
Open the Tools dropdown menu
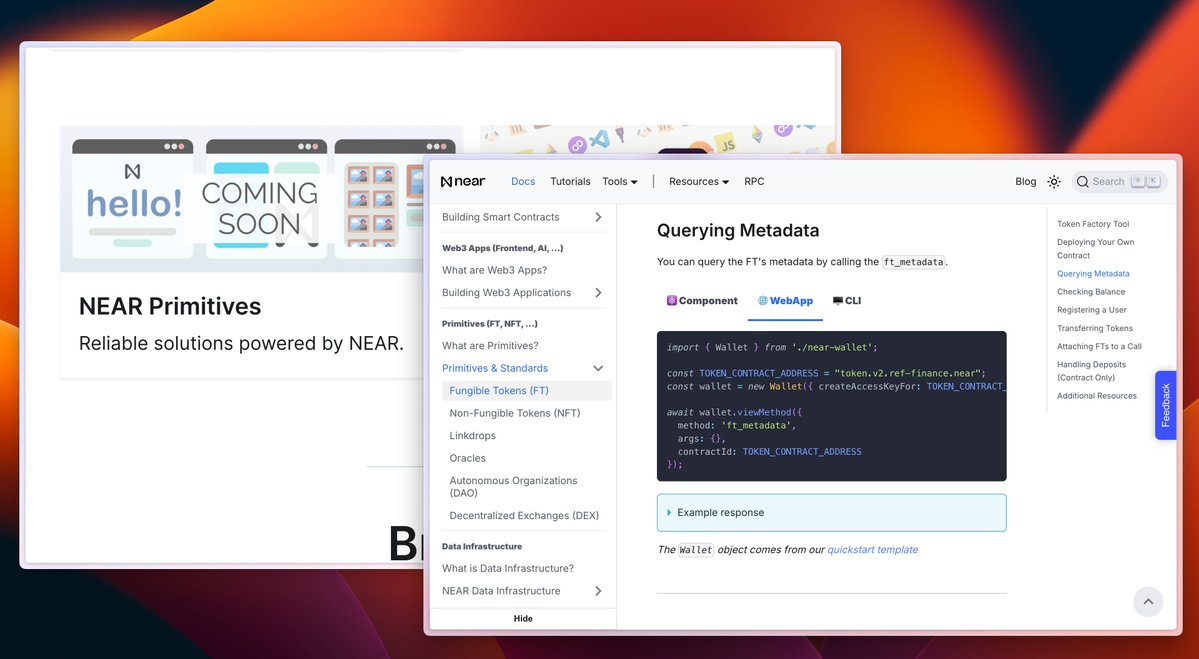point(619,182)
